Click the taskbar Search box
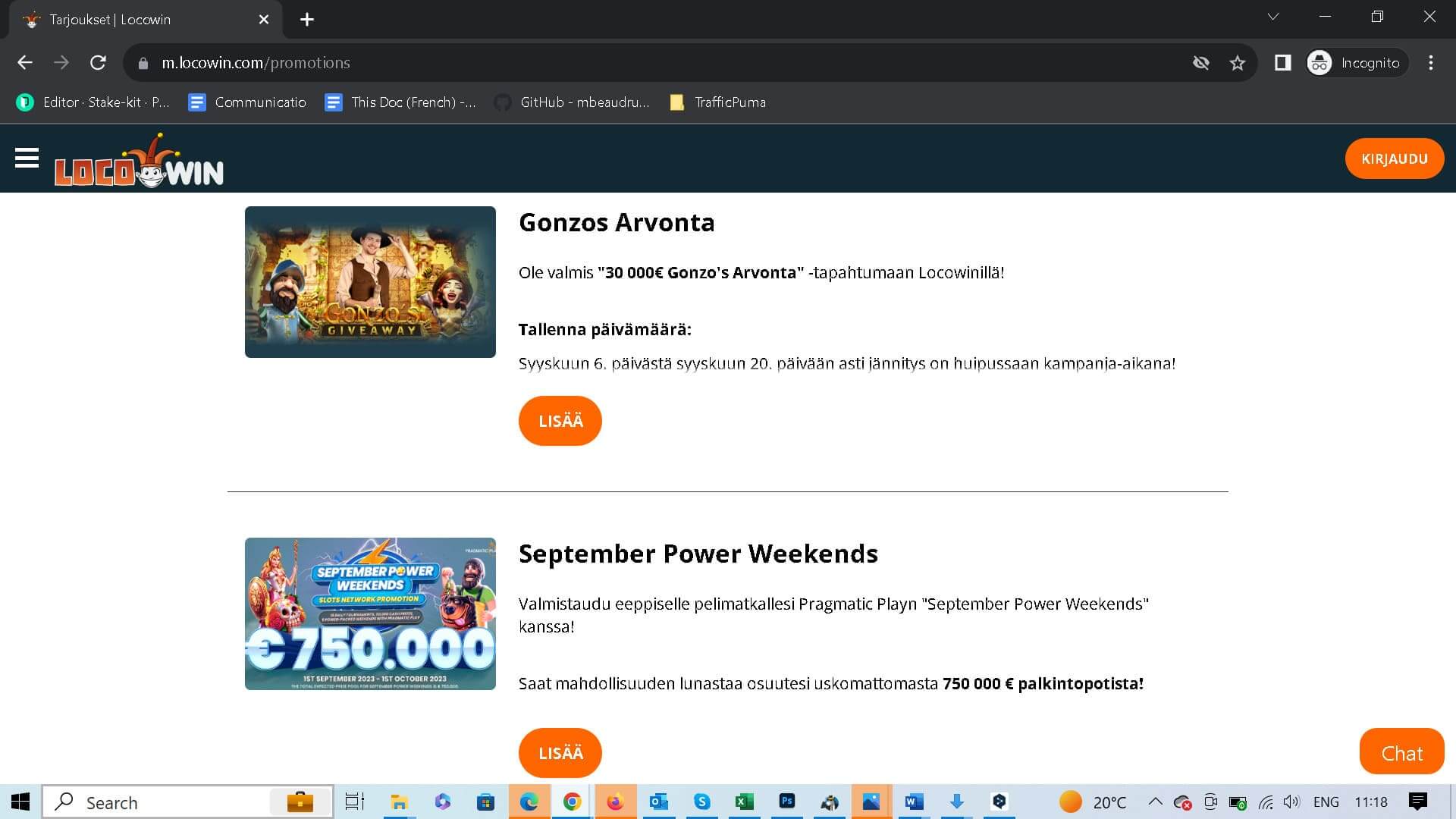The width and height of the screenshot is (1456, 819). (x=187, y=802)
